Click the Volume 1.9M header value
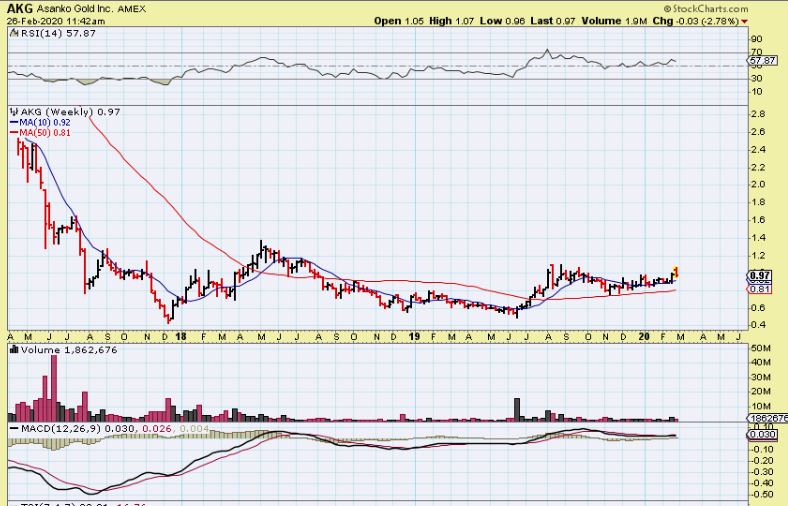 [614, 21]
